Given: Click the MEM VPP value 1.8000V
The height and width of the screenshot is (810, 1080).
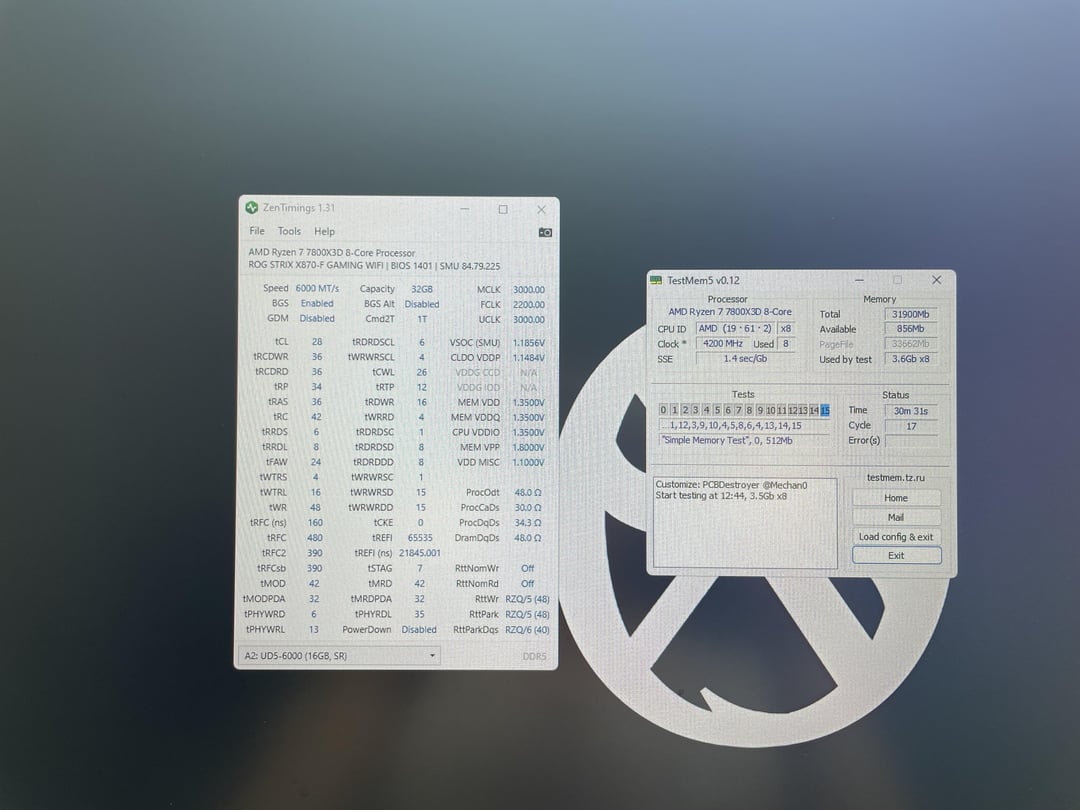Looking at the screenshot, I should tap(528, 447).
